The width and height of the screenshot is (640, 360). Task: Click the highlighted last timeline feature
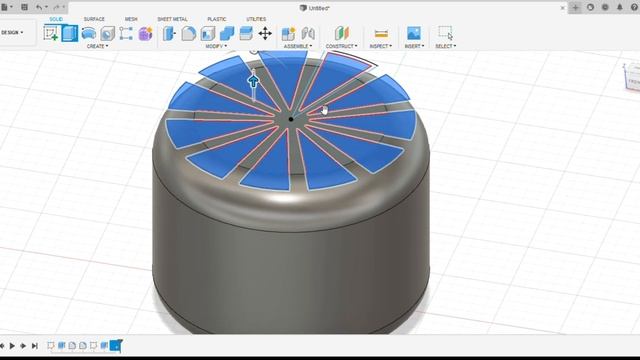[x=116, y=346]
